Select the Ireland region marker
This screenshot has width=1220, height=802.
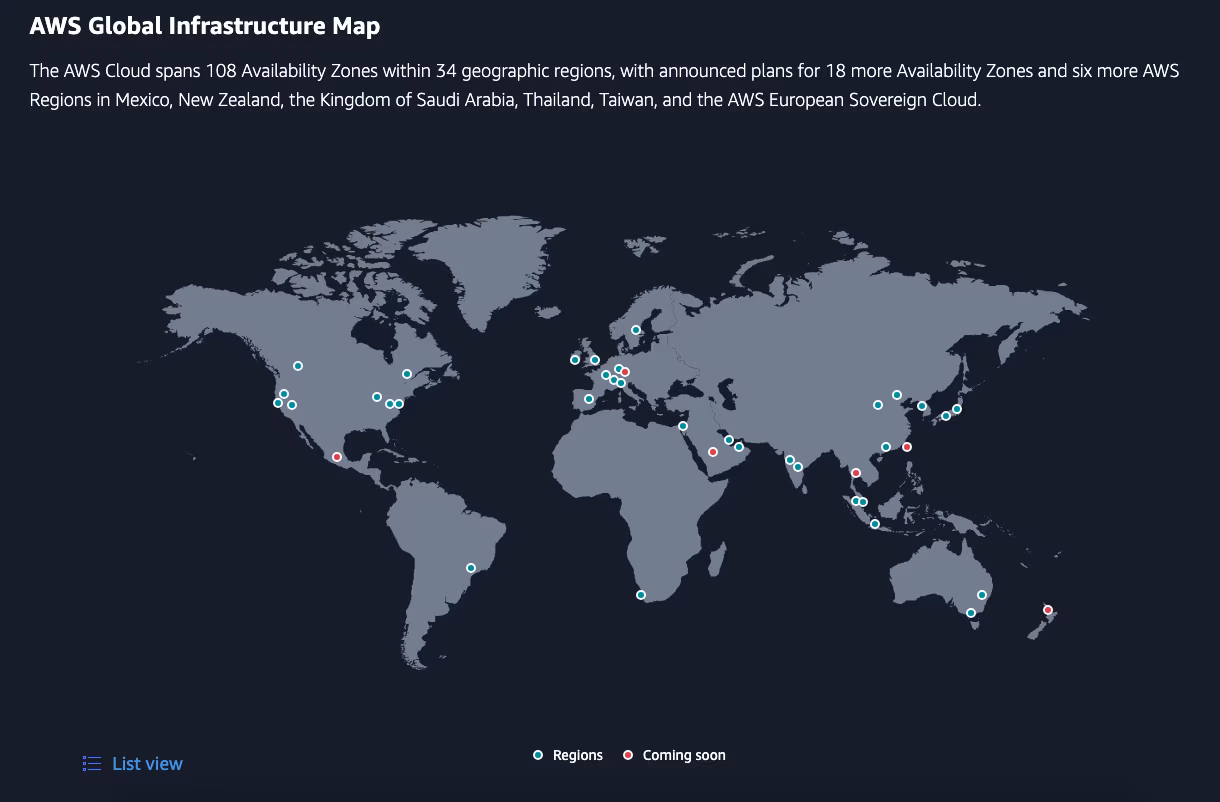pos(575,360)
